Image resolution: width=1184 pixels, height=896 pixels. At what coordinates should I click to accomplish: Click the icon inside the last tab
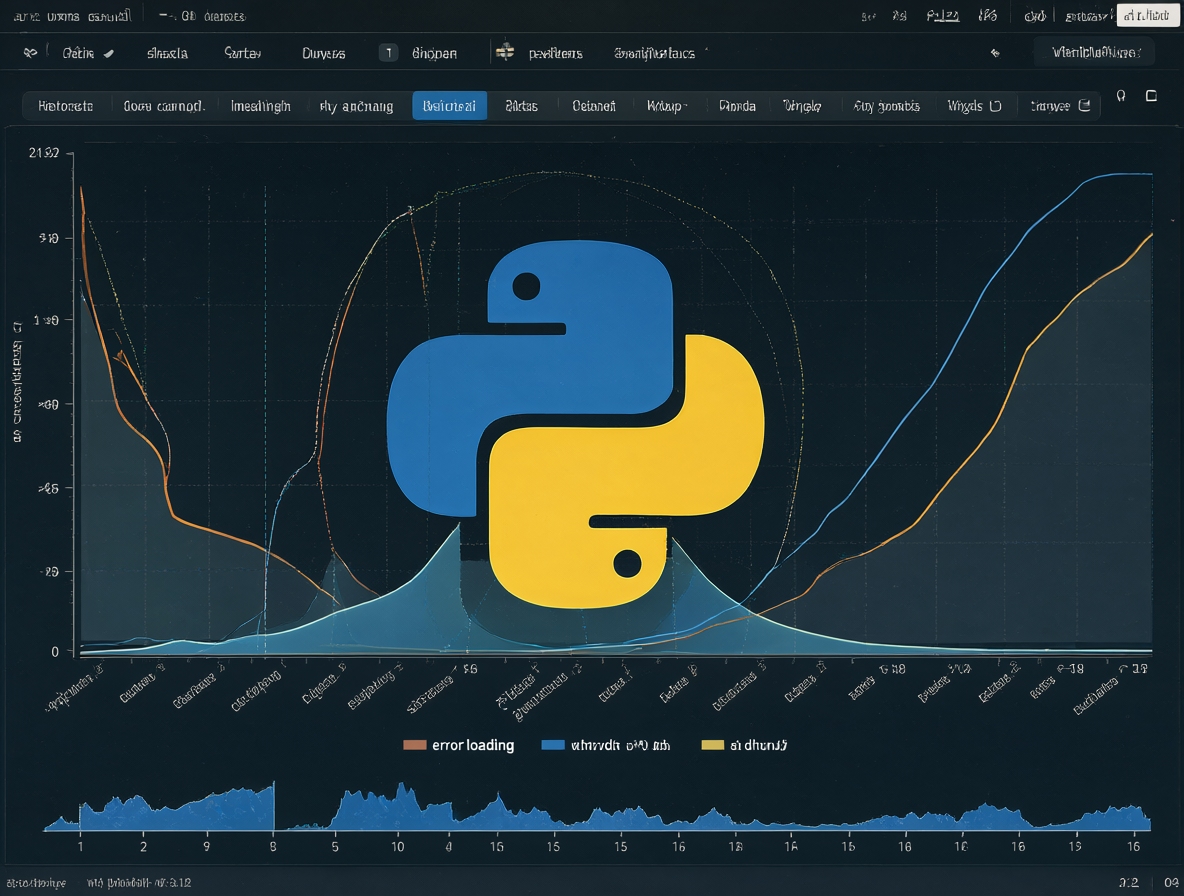click(1084, 106)
